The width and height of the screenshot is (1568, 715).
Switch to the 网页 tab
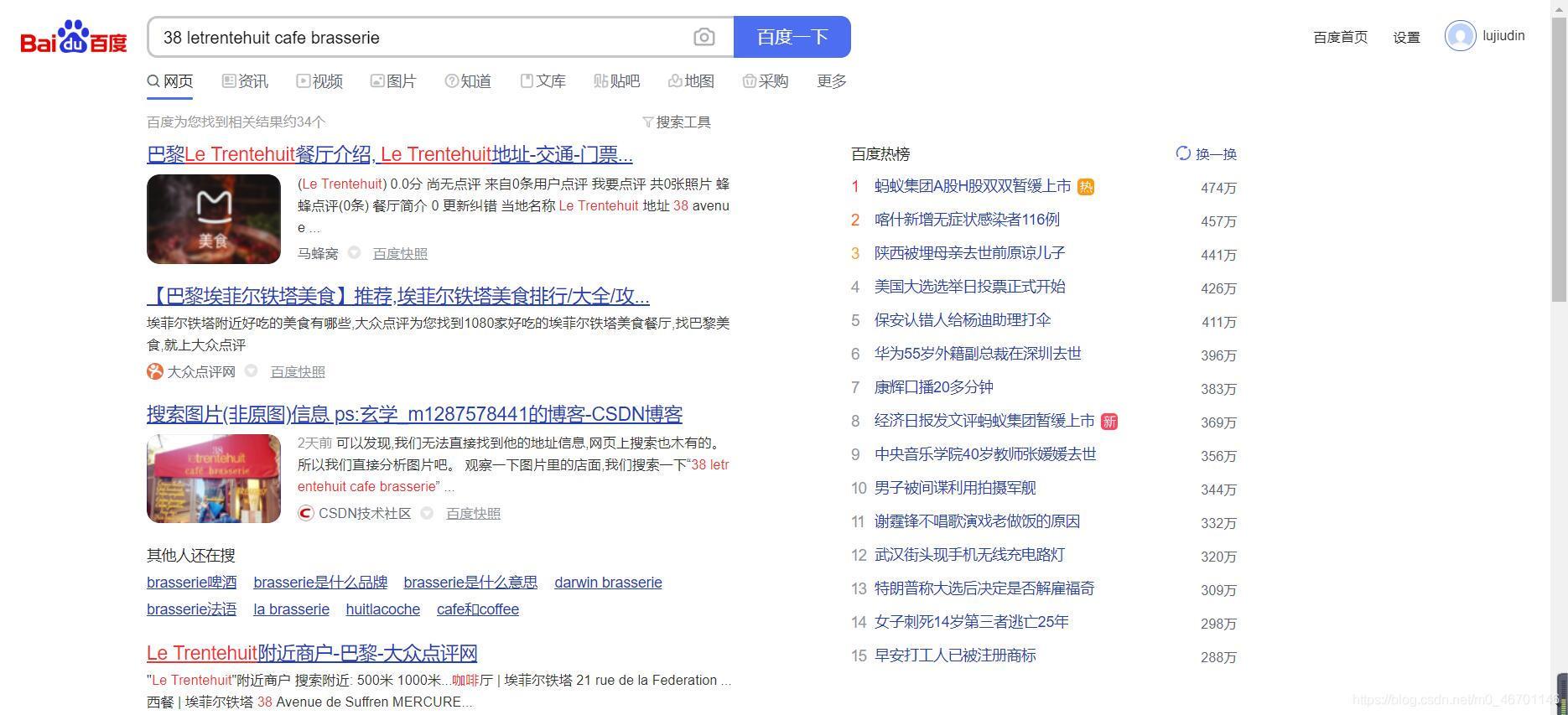point(170,81)
